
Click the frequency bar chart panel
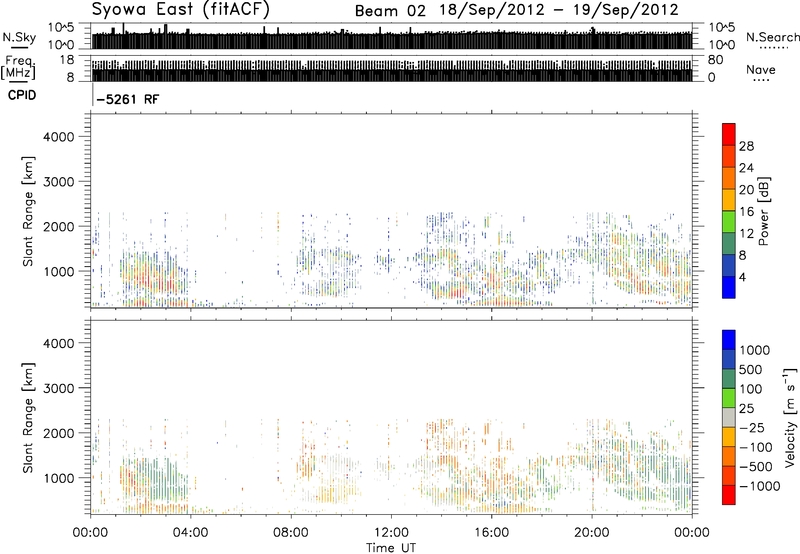click(x=392, y=68)
